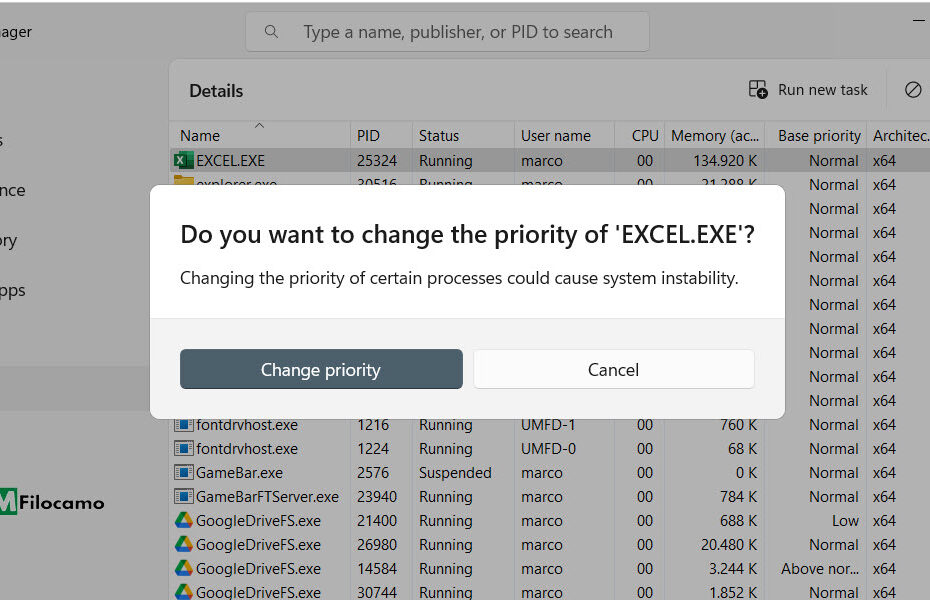Viewport: 930px width, 600px height.
Task: Click the Suspended status of GameBar.exe
Action: (455, 473)
